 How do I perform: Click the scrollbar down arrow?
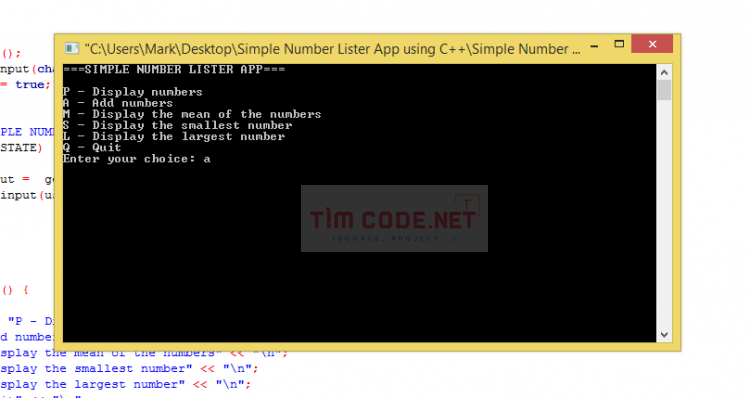(x=664, y=335)
